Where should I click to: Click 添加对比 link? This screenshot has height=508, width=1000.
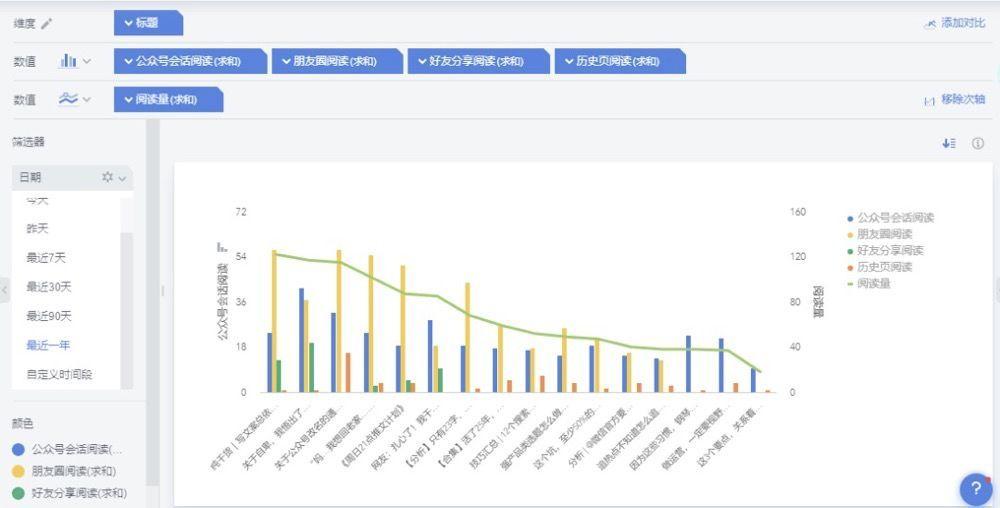click(x=963, y=24)
